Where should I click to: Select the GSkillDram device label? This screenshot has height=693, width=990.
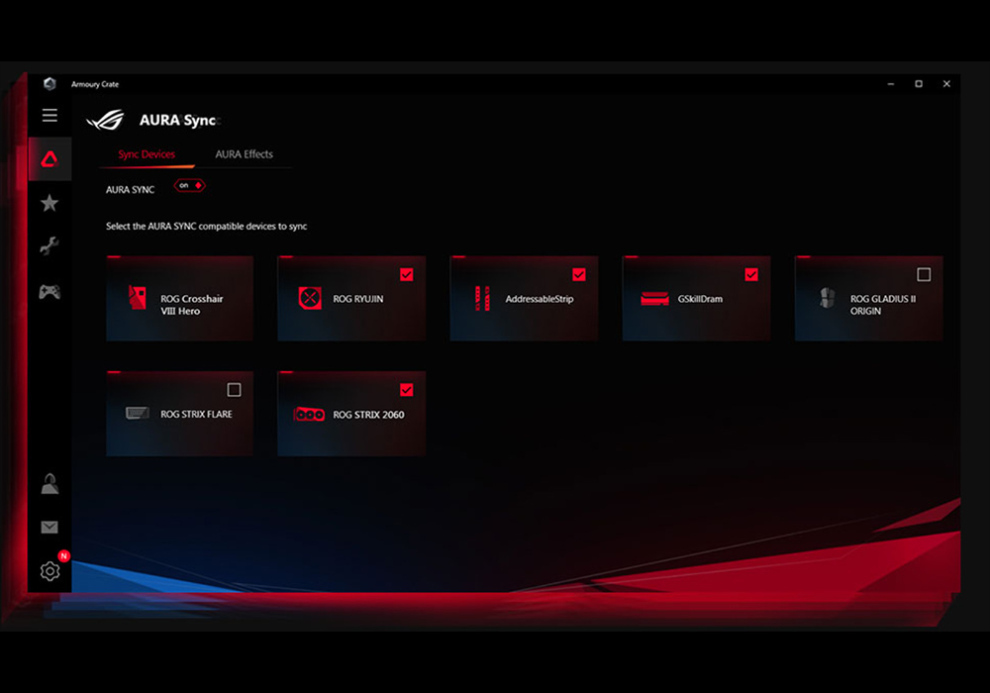point(700,299)
